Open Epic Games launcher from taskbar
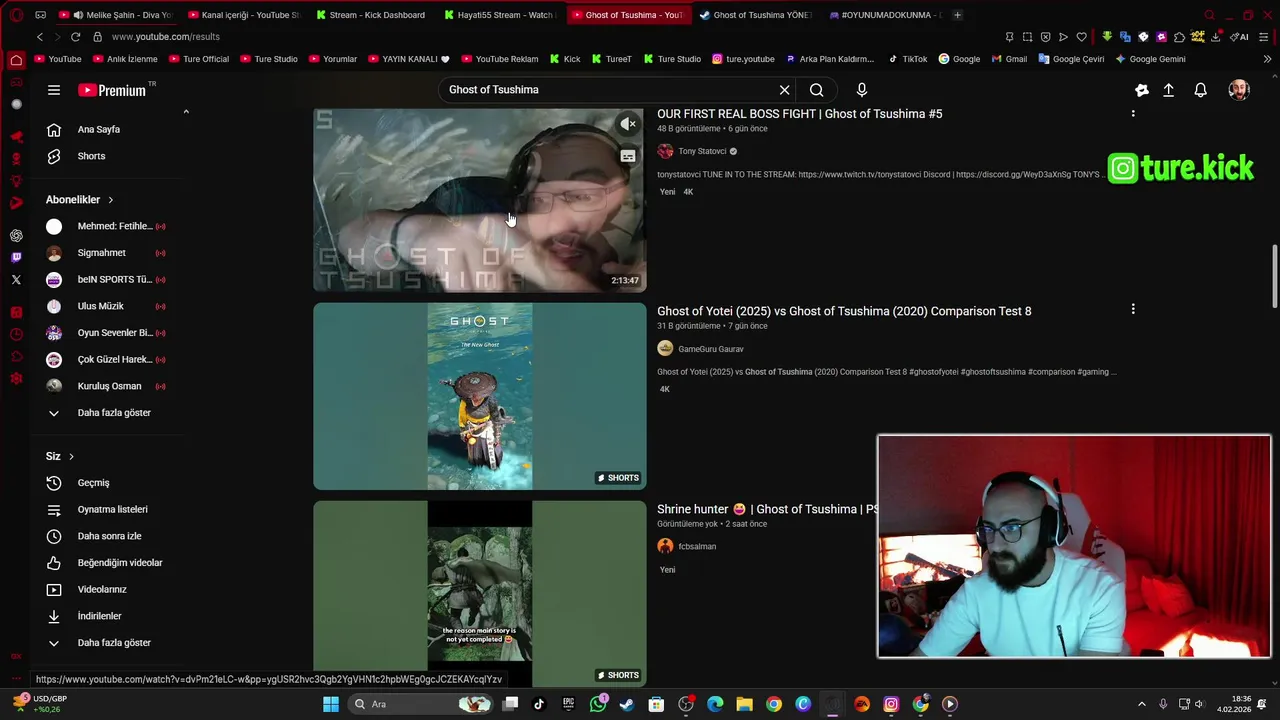The width and height of the screenshot is (1280, 720). [x=568, y=704]
